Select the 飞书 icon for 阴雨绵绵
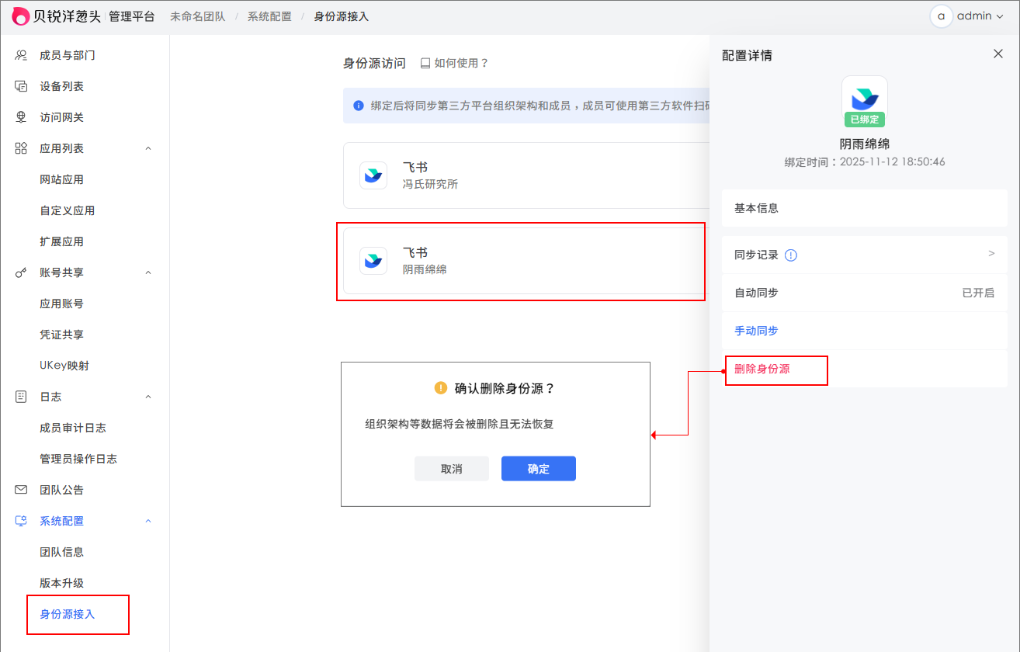The height and width of the screenshot is (652, 1020). click(373, 261)
